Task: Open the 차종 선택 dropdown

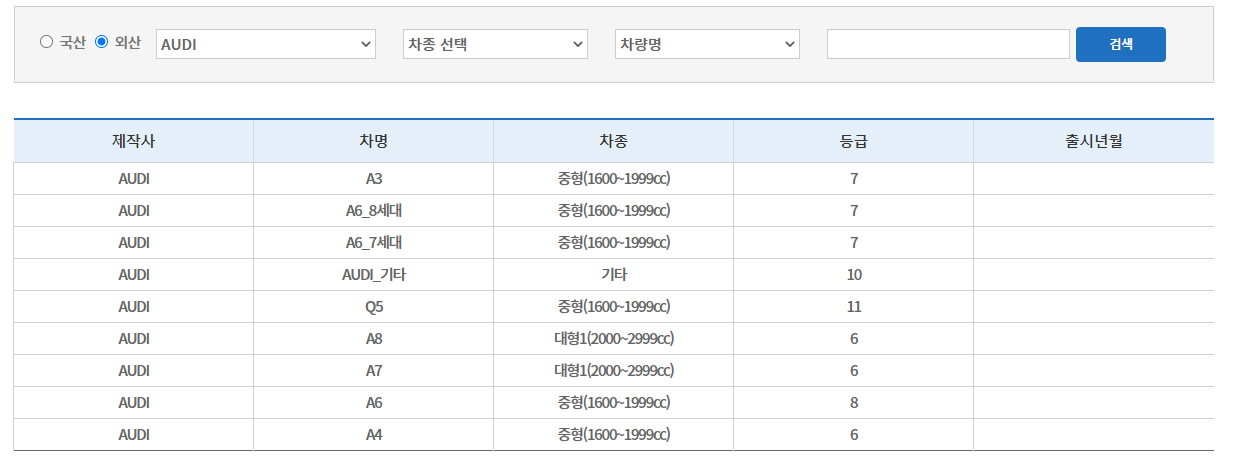Action: point(495,44)
